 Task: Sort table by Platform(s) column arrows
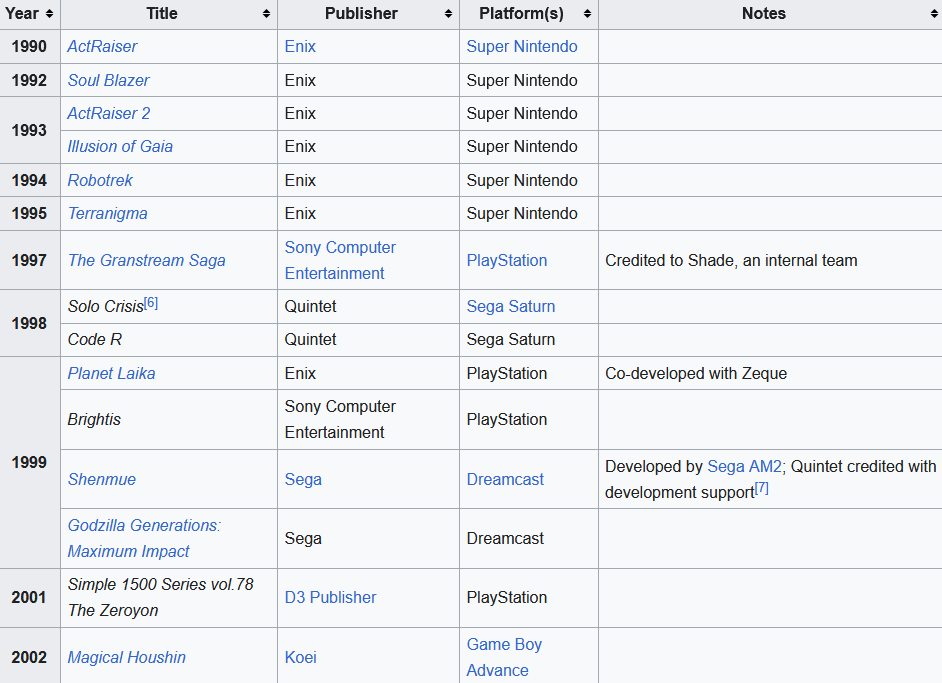(x=587, y=14)
